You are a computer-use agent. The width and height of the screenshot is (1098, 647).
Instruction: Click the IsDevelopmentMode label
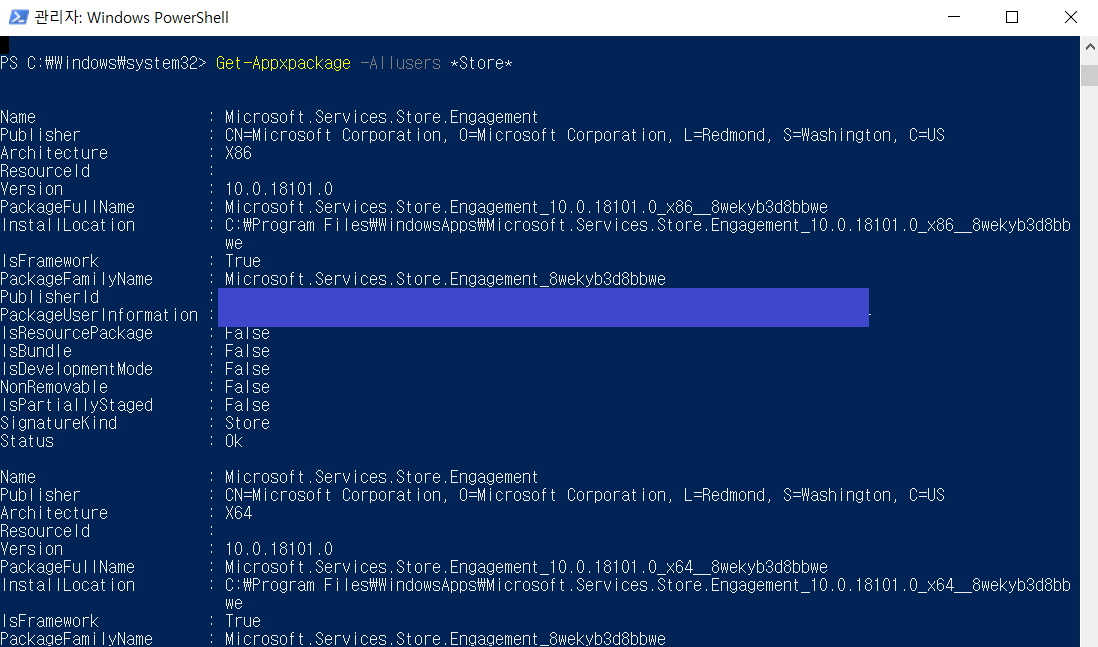click(76, 369)
